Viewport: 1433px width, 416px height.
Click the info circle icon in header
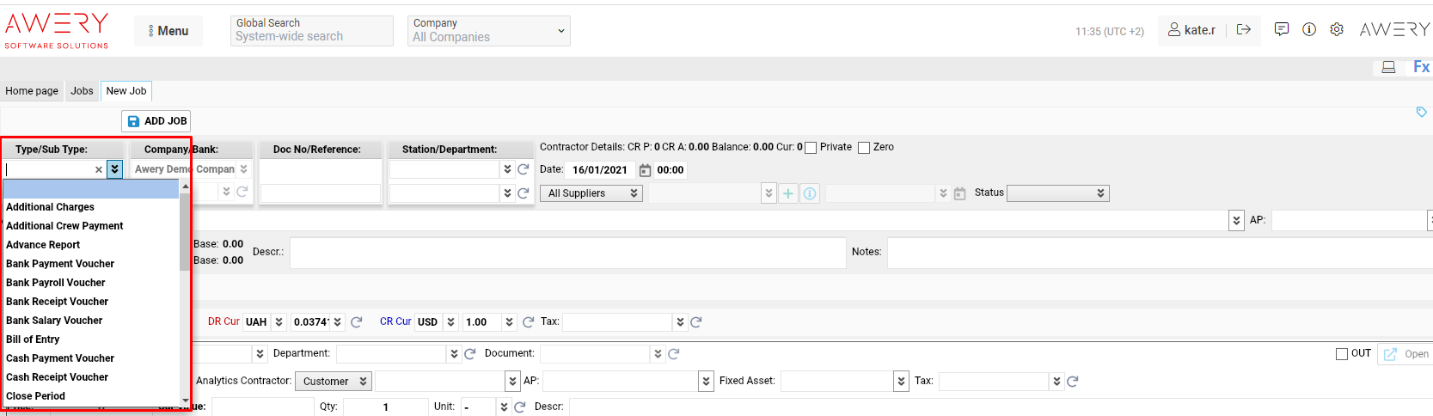[1308, 30]
